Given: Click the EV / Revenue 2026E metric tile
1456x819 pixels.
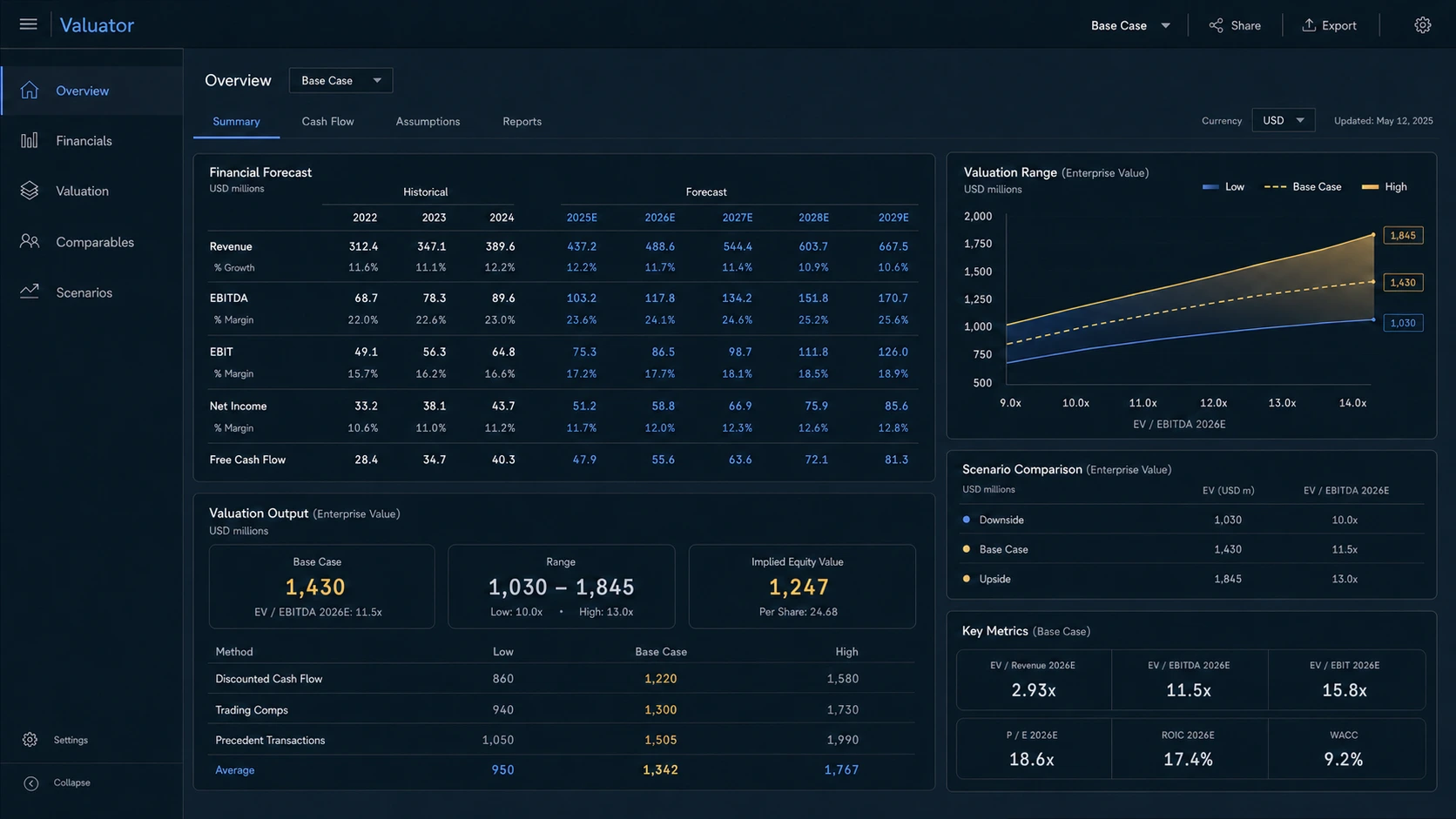Looking at the screenshot, I should 1034,680.
